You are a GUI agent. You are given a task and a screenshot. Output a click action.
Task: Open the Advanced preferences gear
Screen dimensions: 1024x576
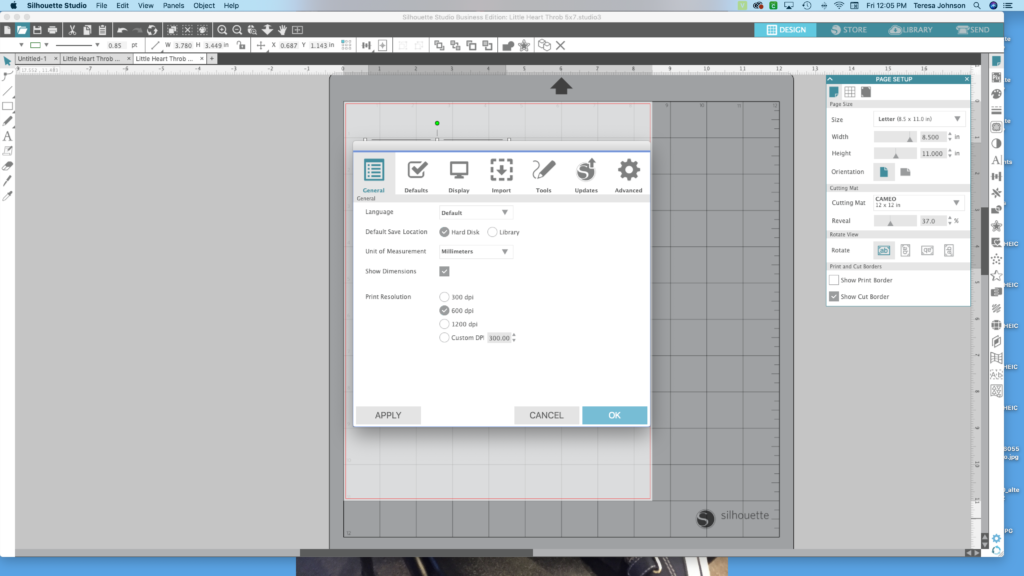628,175
